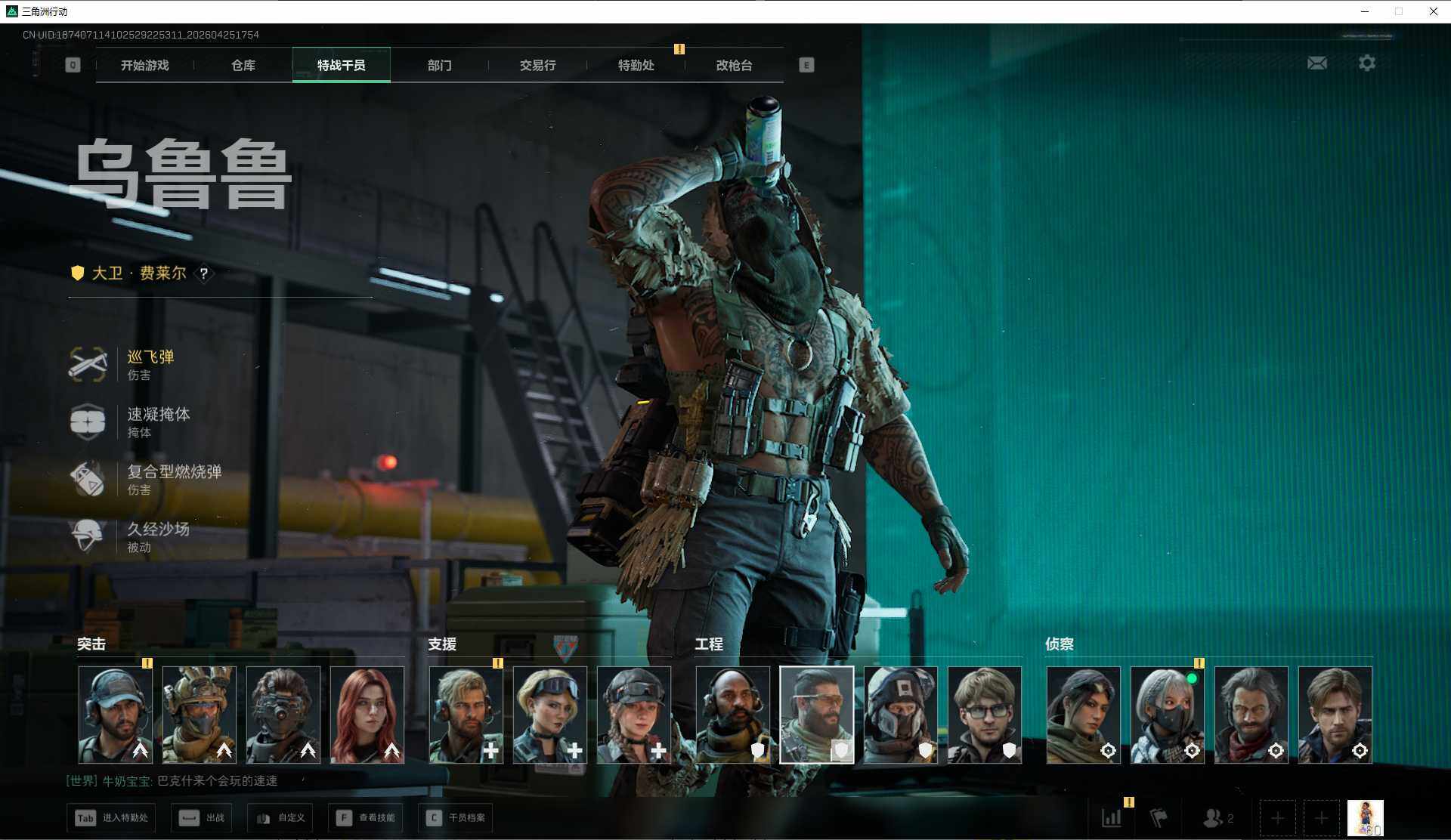The image size is (1451, 840).
Task: Open the flag icon in bottom bar
Action: pos(1159,817)
